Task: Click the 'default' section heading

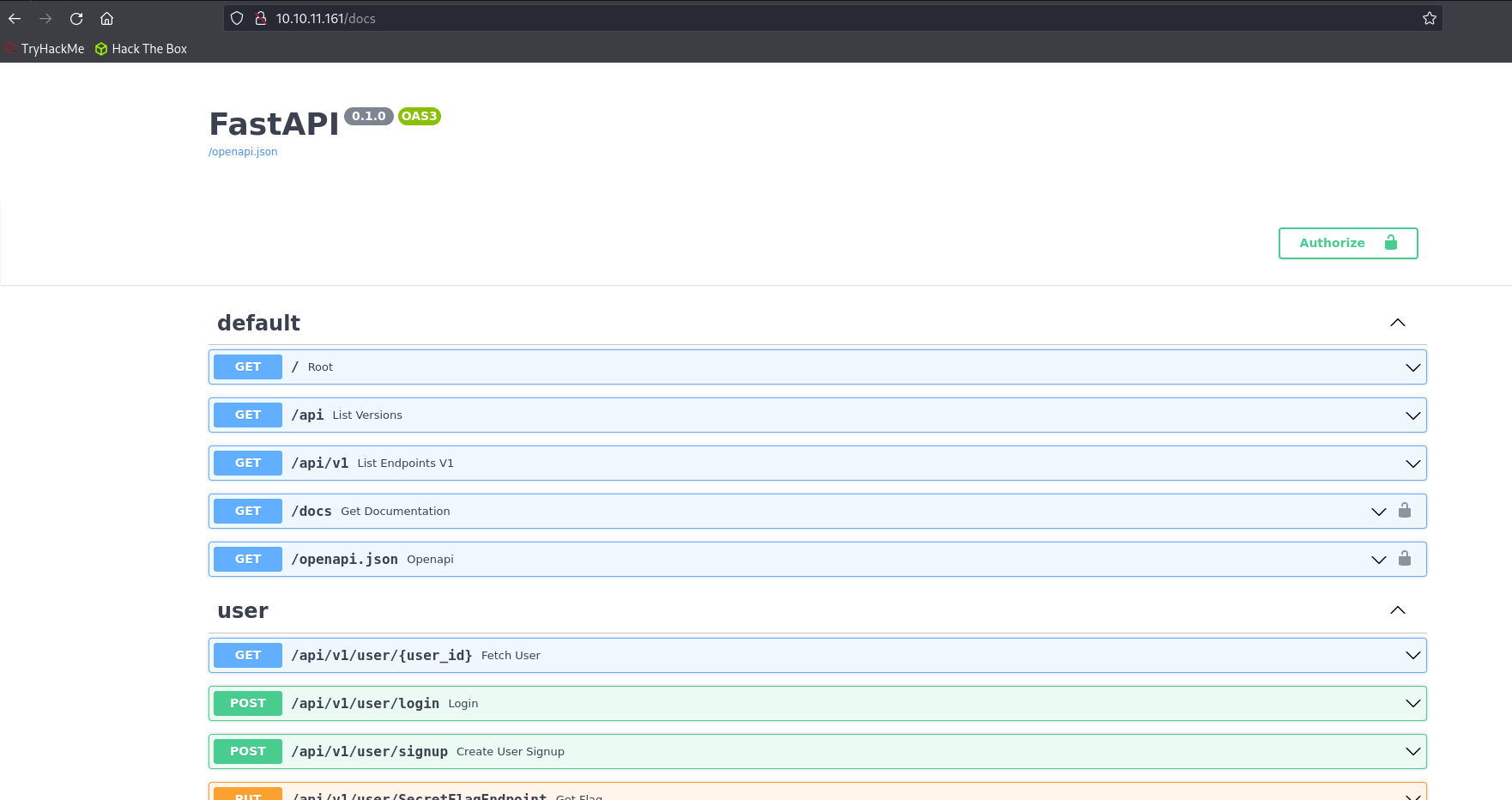Action: pyautogui.click(x=258, y=323)
